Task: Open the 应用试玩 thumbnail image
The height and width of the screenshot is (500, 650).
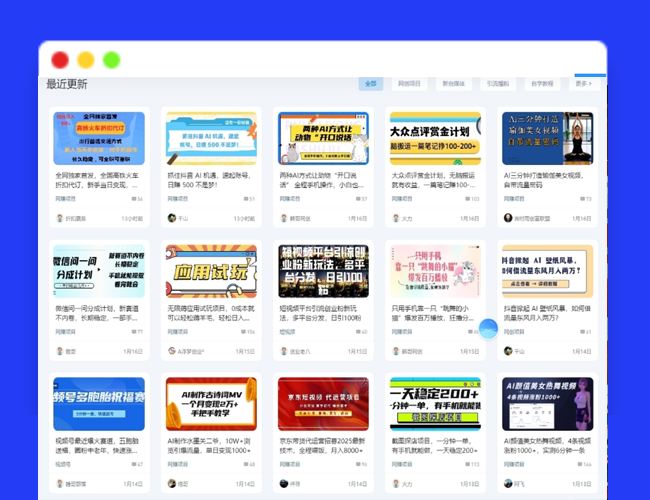Action: pyautogui.click(x=211, y=271)
